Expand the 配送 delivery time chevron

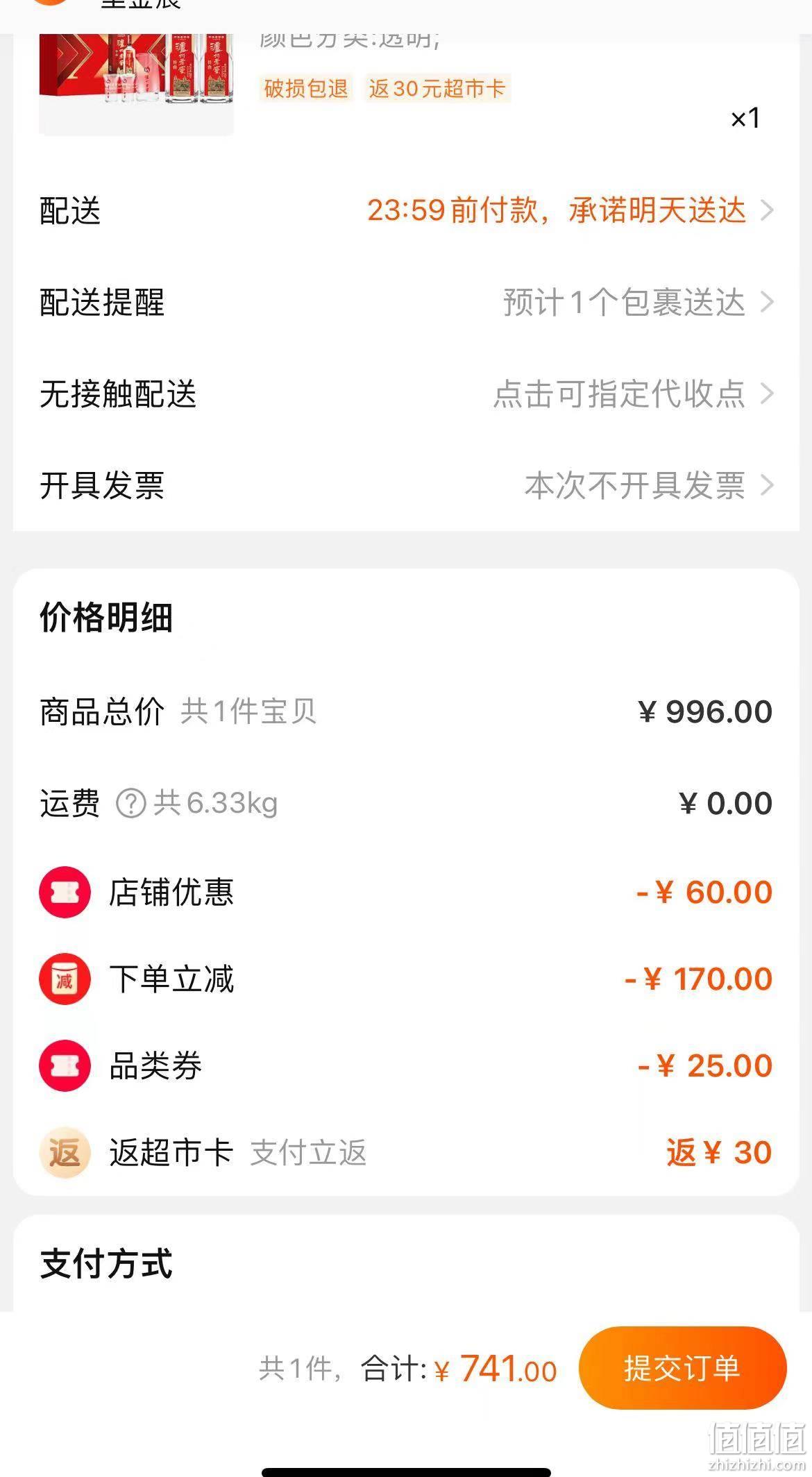(x=767, y=210)
